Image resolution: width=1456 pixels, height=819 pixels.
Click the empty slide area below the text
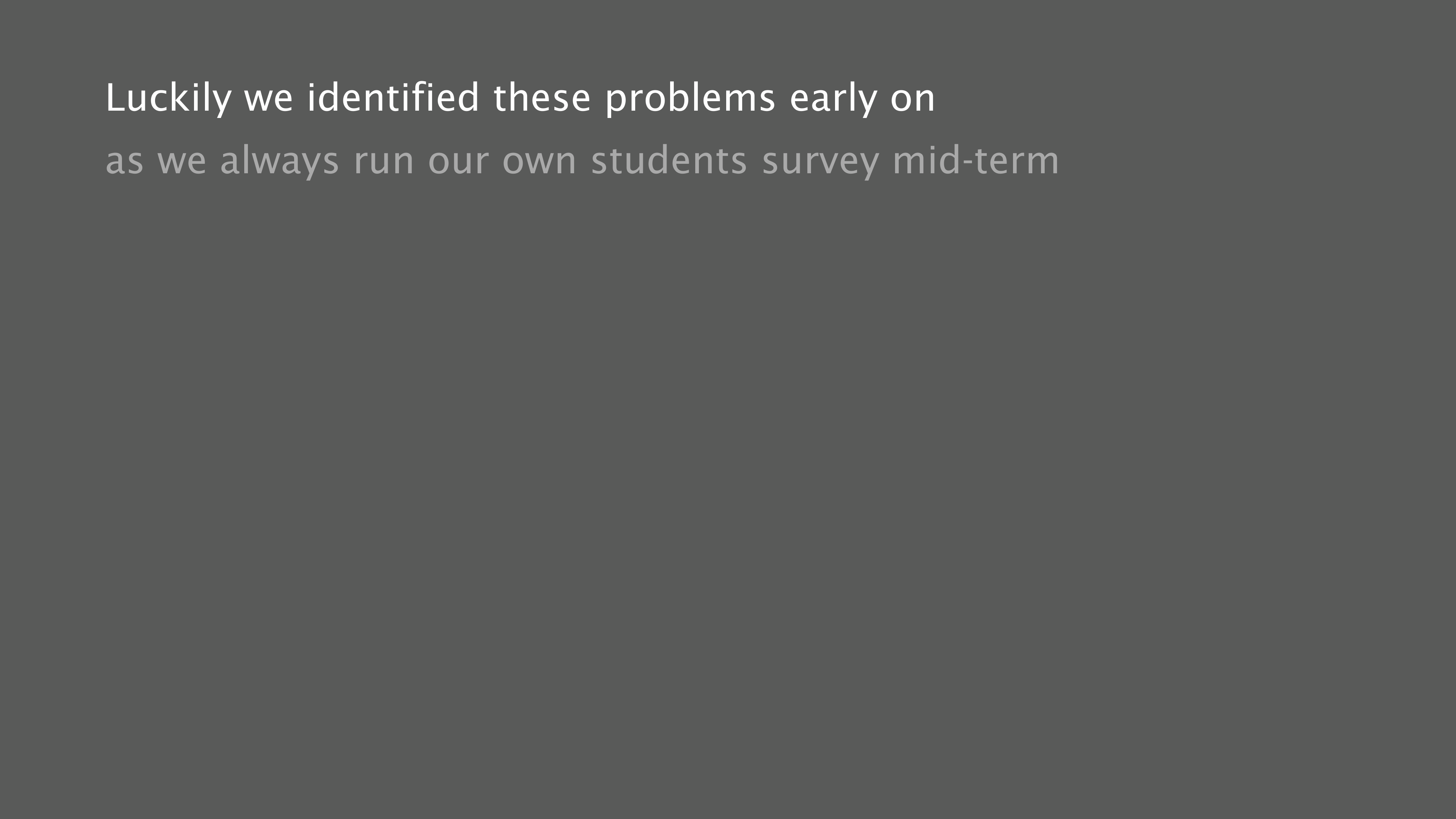(x=728, y=480)
